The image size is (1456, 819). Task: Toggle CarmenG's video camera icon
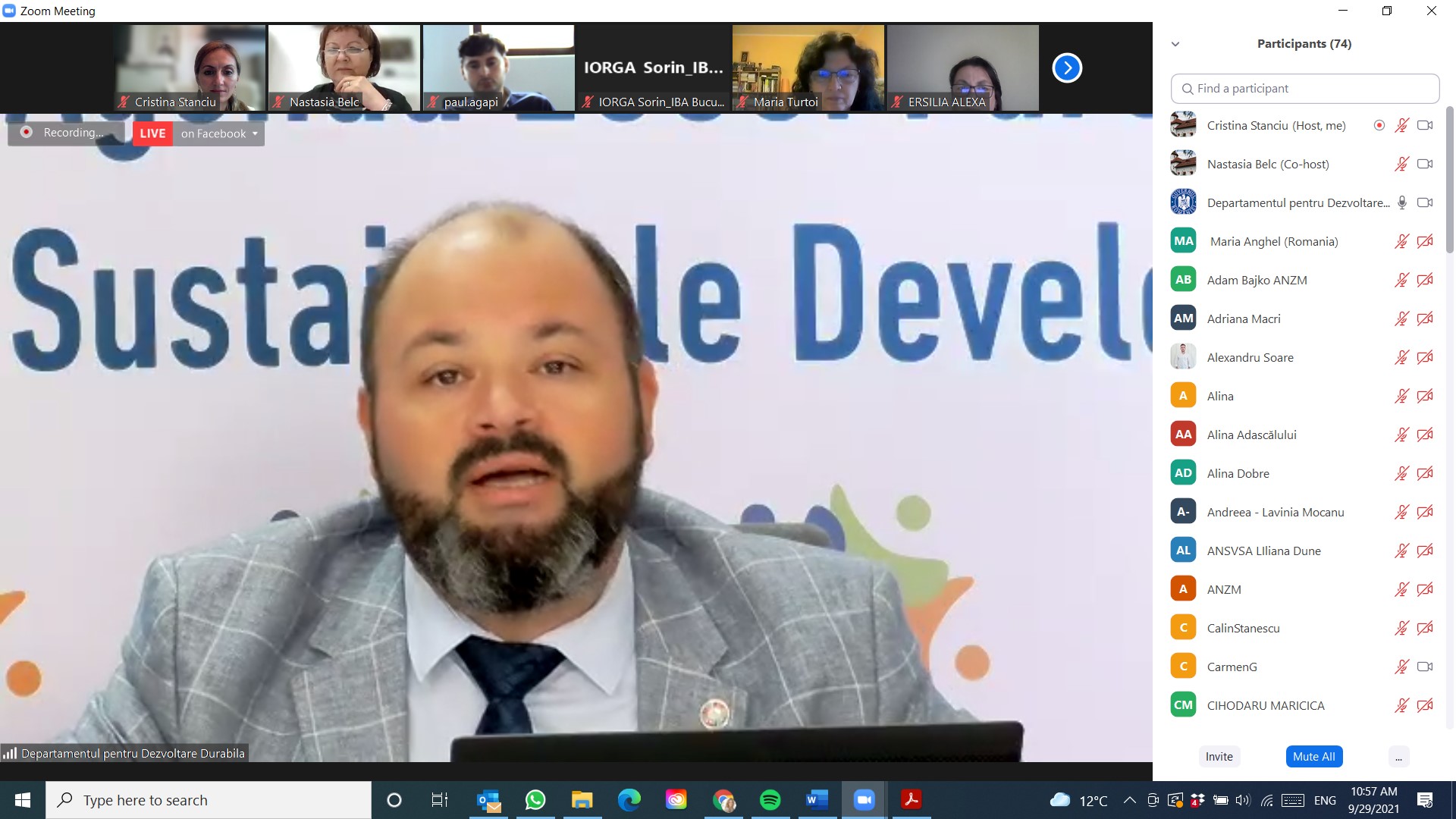[x=1425, y=667]
